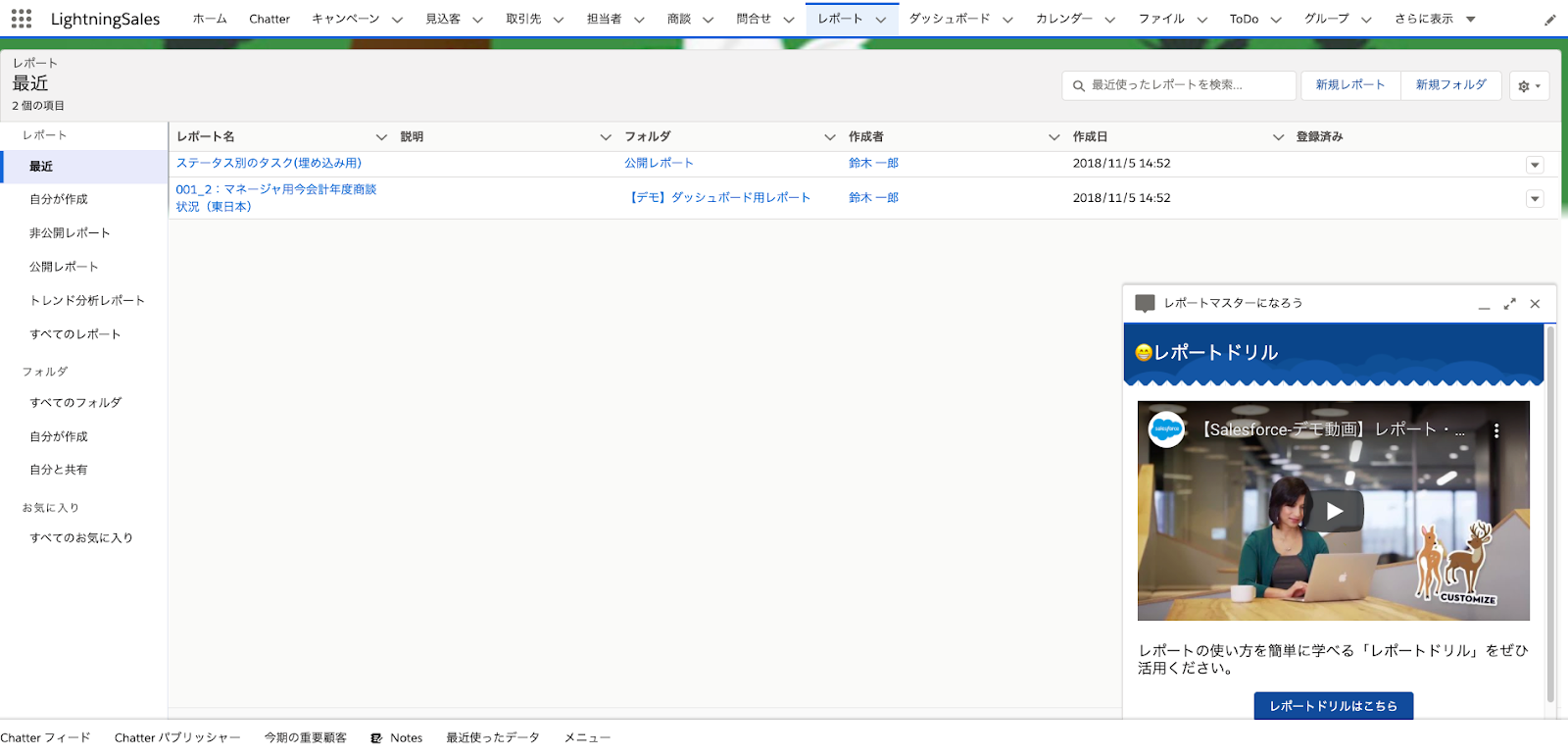The width and height of the screenshot is (1568, 756).
Task: Click the 新規レポート button
Action: coord(1350,85)
